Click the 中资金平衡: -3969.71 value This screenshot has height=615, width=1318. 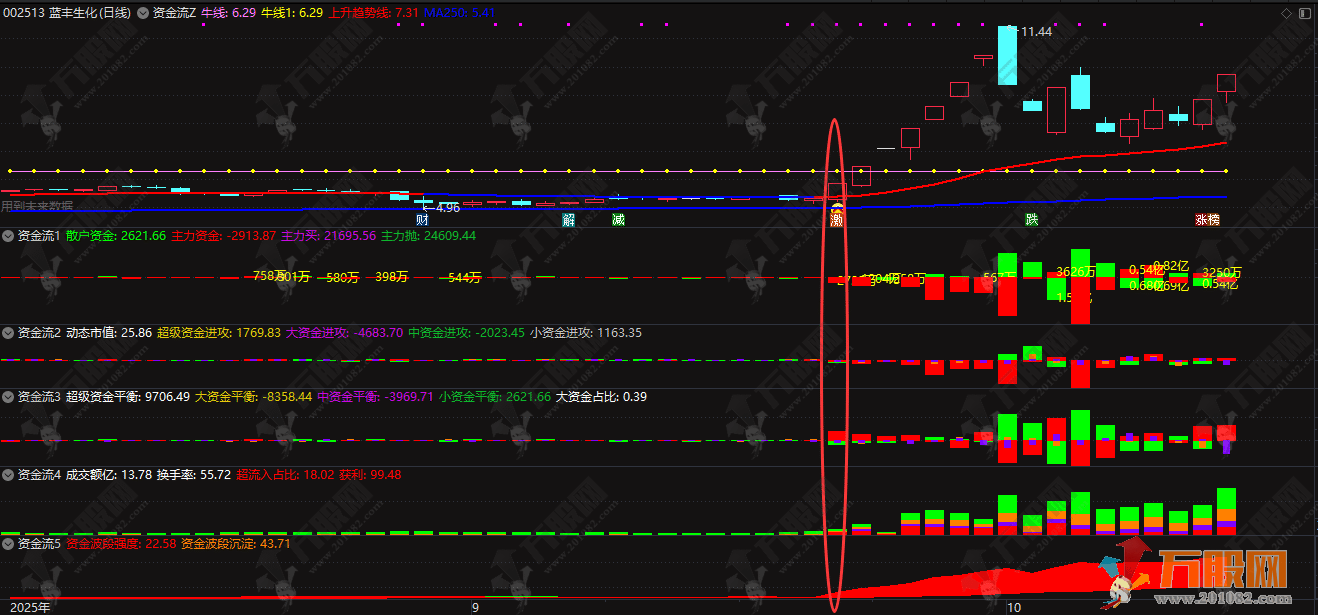(375, 396)
